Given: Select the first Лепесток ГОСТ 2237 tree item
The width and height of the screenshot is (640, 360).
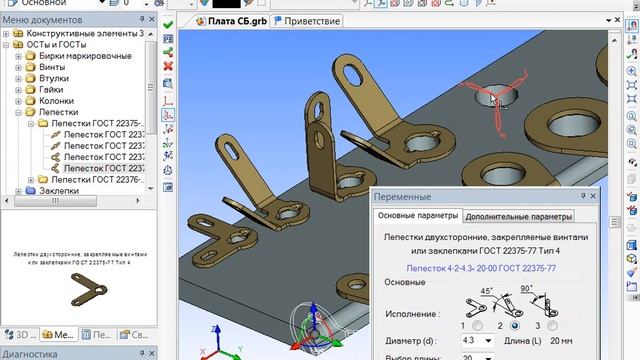Looking at the screenshot, I should tap(98, 134).
